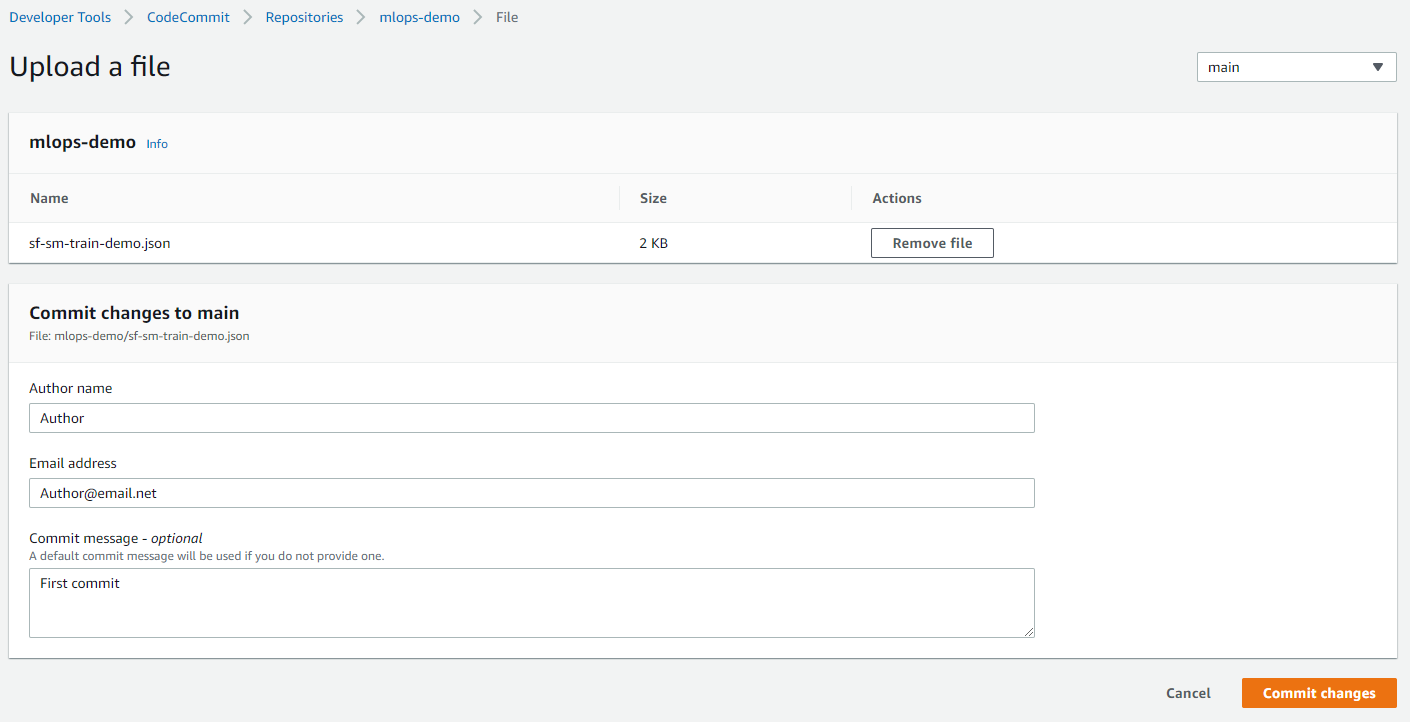The width and height of the screenshot is (1410, 722).
Task: Click the Commit changes to main heading
Action: 134,313
